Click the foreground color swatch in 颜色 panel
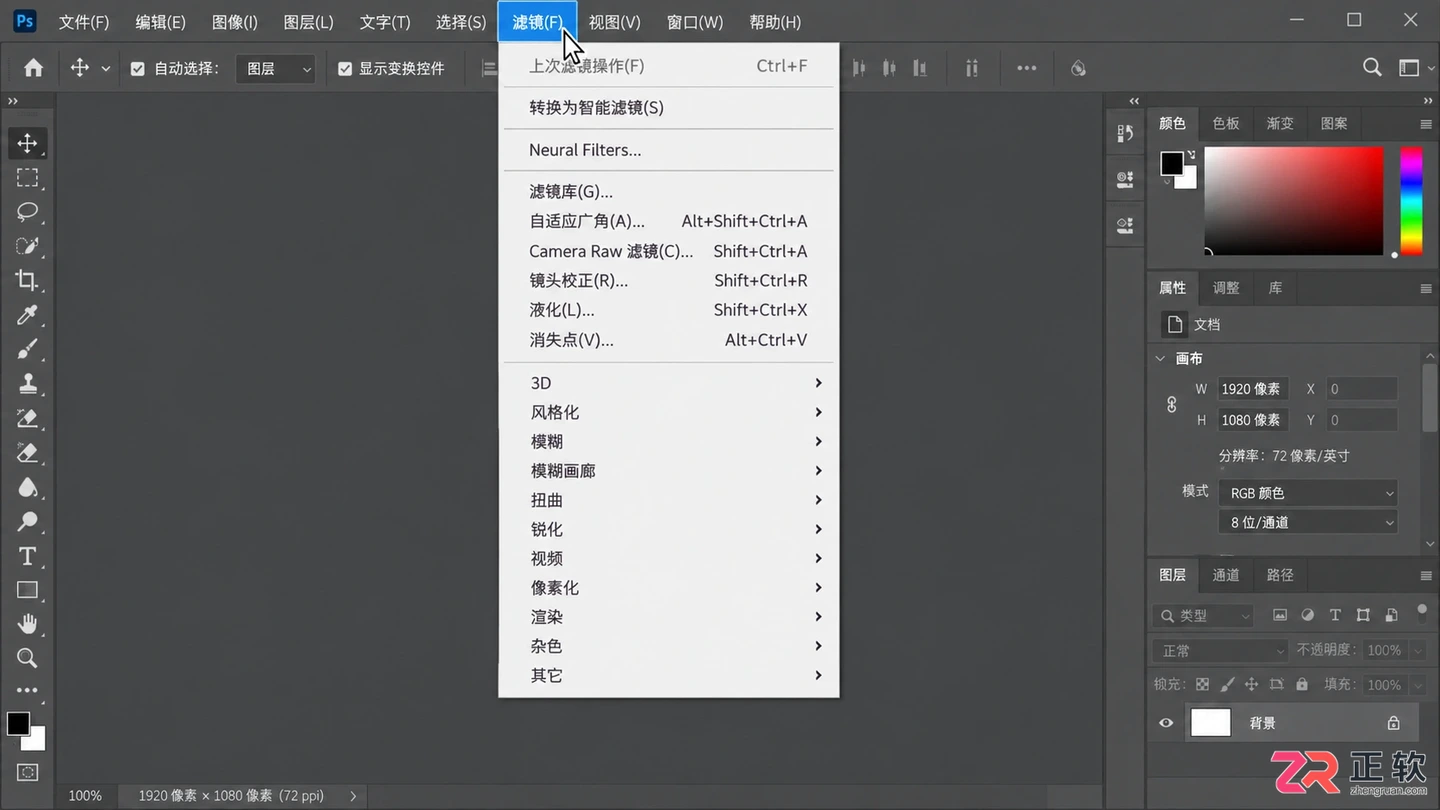This screenshot has width=1440, height=810. click(x=1172, y=163)
